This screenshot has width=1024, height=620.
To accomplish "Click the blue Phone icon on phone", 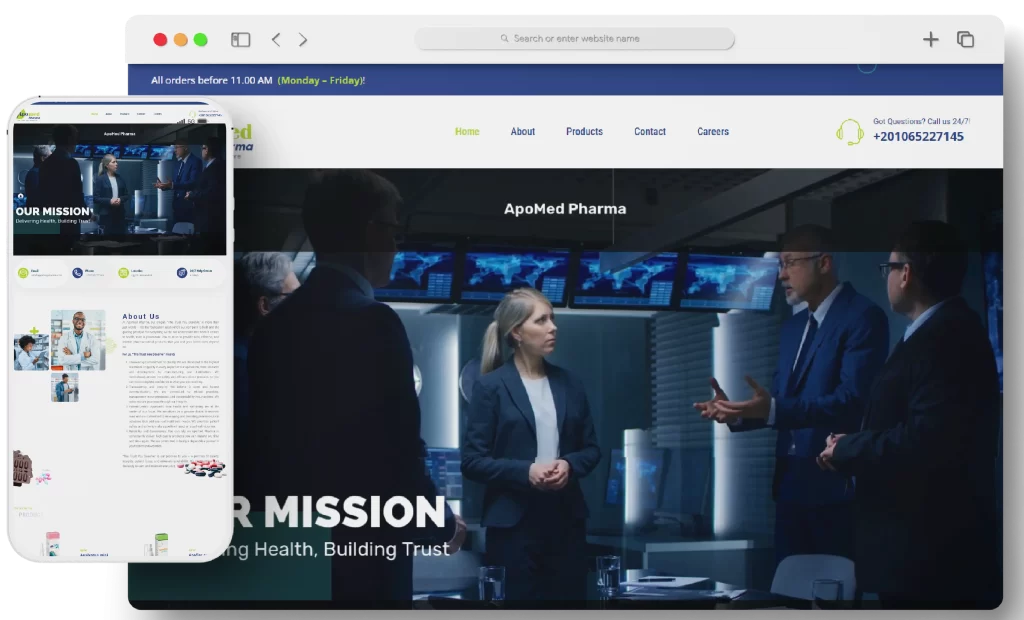I will (76, 272).
